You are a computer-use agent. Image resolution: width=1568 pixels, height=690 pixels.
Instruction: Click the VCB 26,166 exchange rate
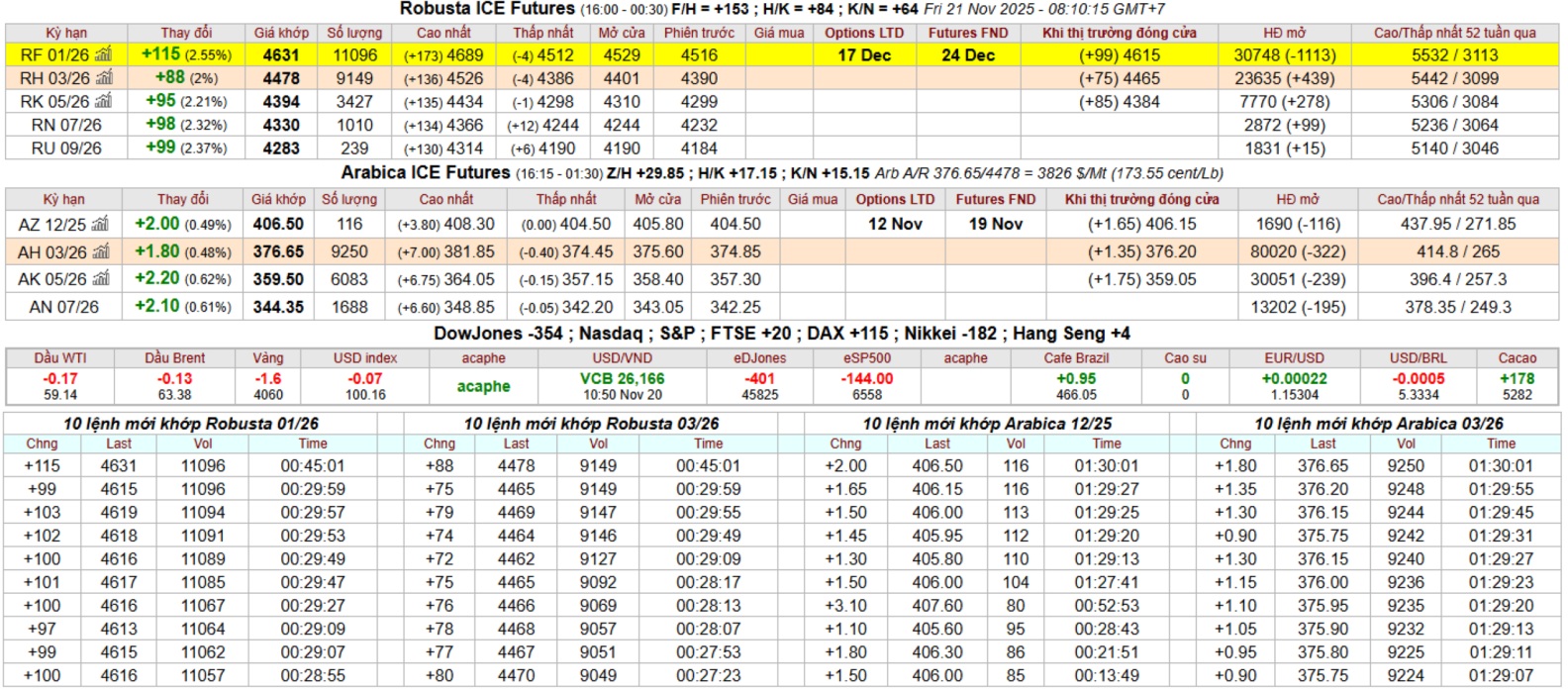[x=622, y=379]
